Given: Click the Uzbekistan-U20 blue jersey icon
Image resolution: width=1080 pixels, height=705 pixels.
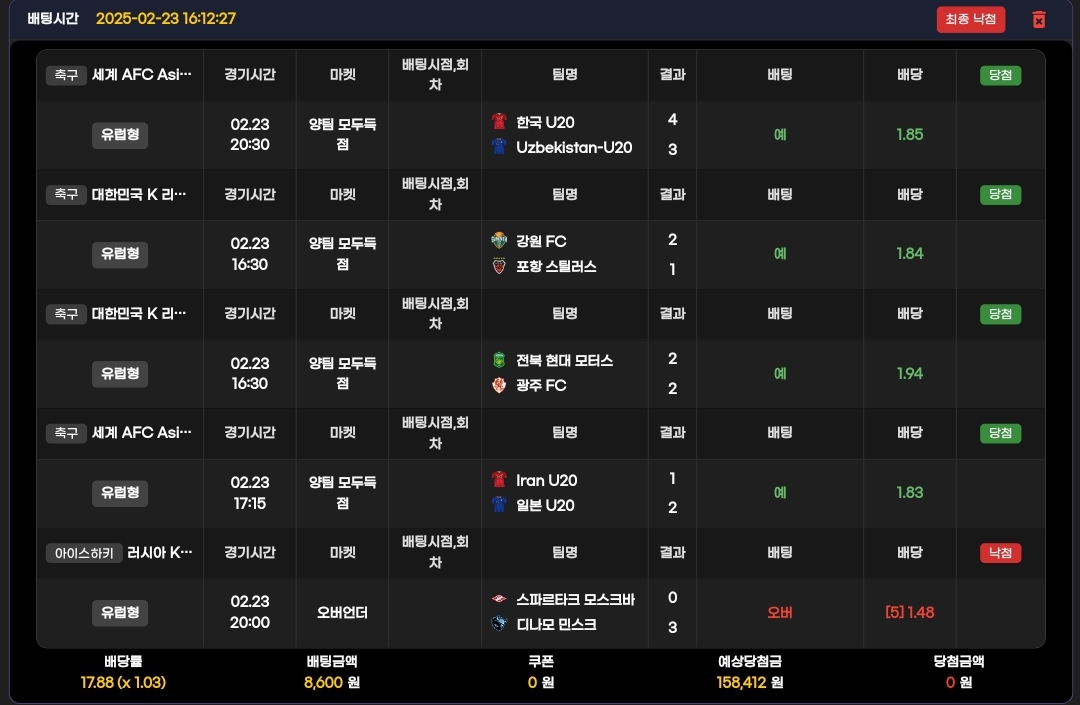Looking at the screenshot, I should point(499,147).
